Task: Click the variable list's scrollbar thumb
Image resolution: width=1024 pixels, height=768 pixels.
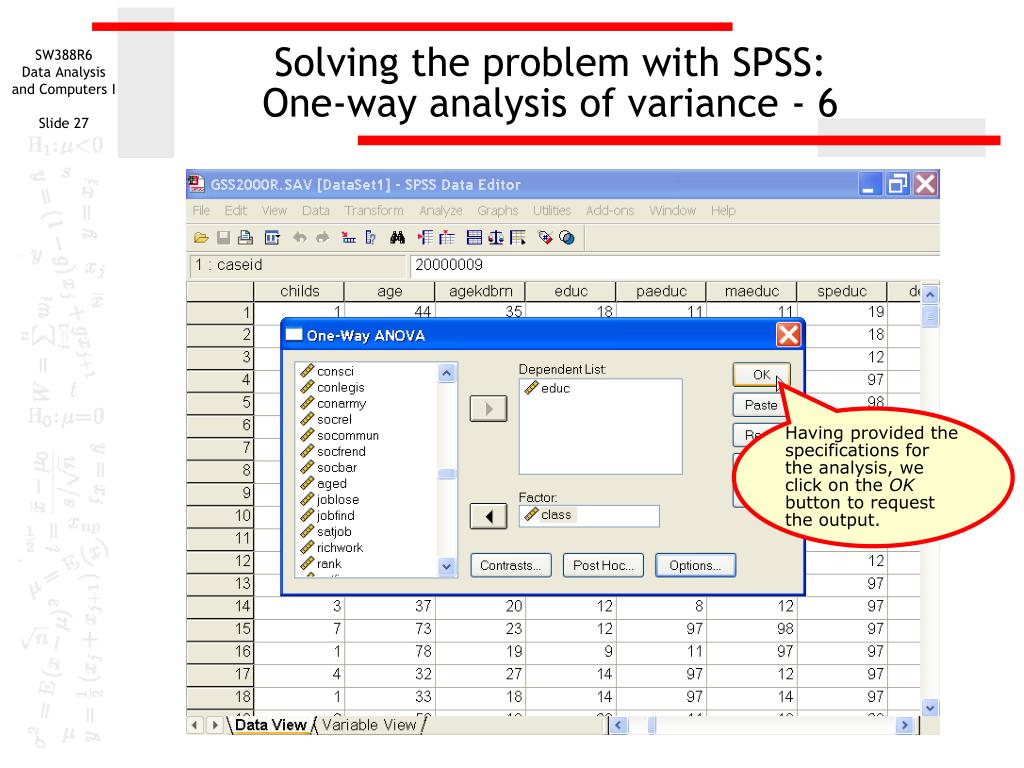Action: click(x=447, y=474)
